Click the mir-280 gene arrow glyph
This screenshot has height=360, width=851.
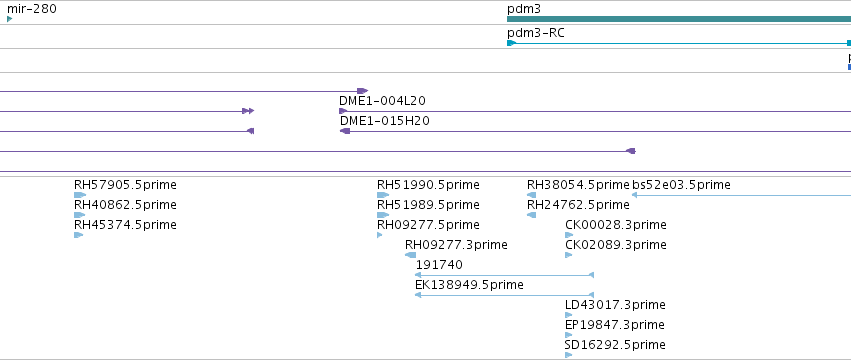9,19
